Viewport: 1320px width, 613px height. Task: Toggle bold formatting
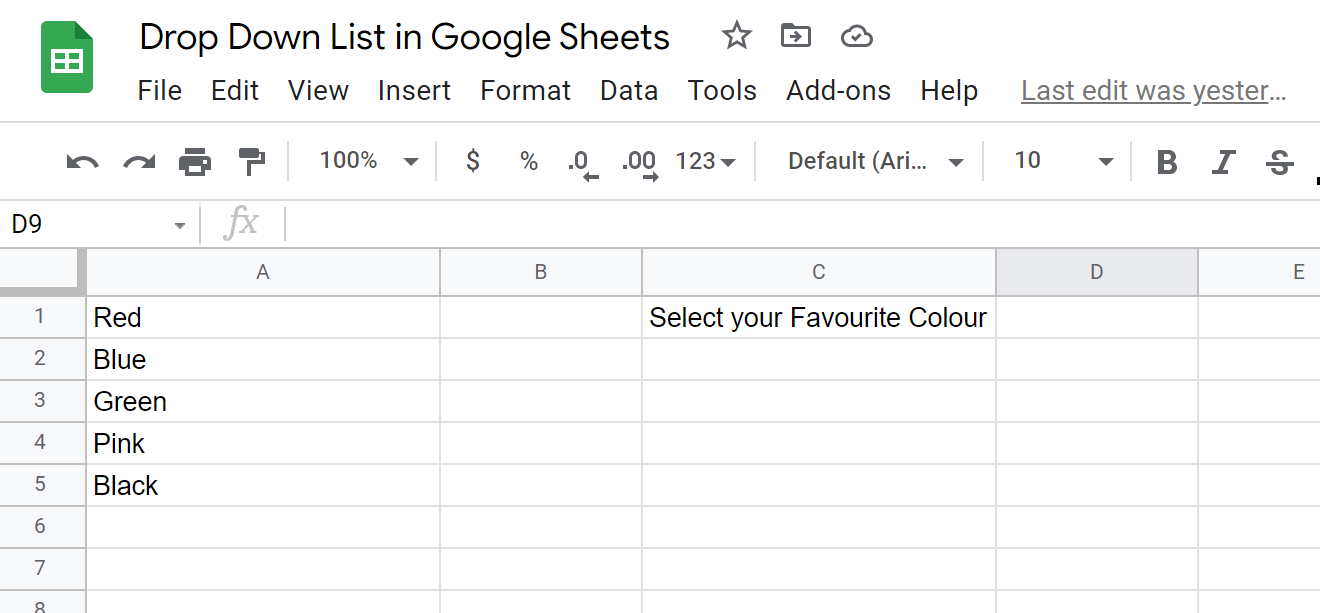point(1166,162)
